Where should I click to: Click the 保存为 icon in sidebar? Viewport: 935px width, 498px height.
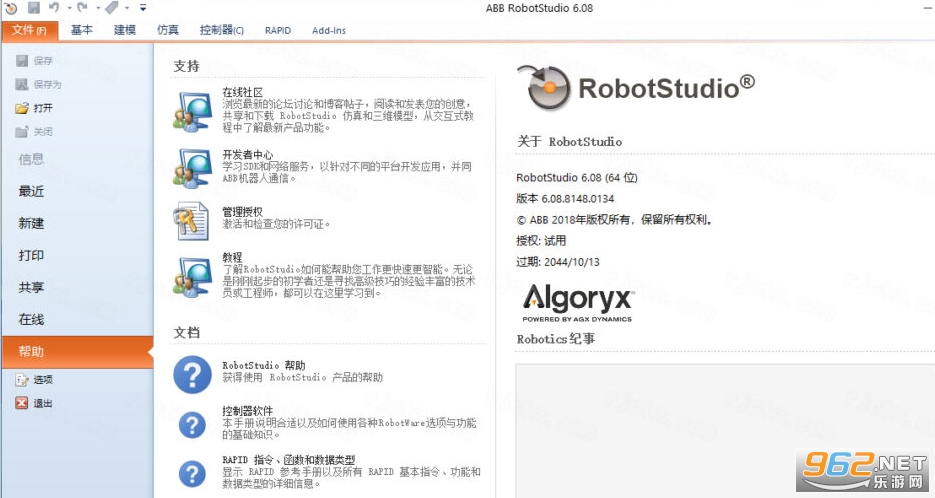coord(22,84)
